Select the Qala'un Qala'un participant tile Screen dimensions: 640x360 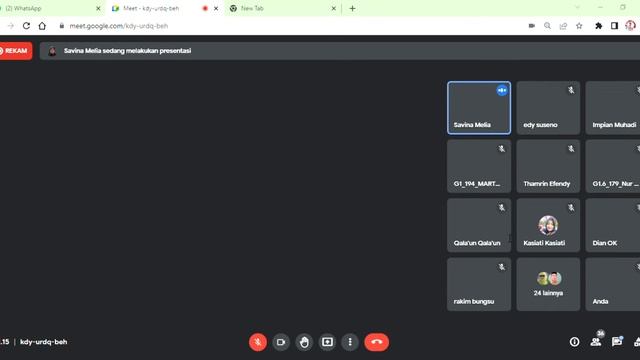[x=479, y=225]
